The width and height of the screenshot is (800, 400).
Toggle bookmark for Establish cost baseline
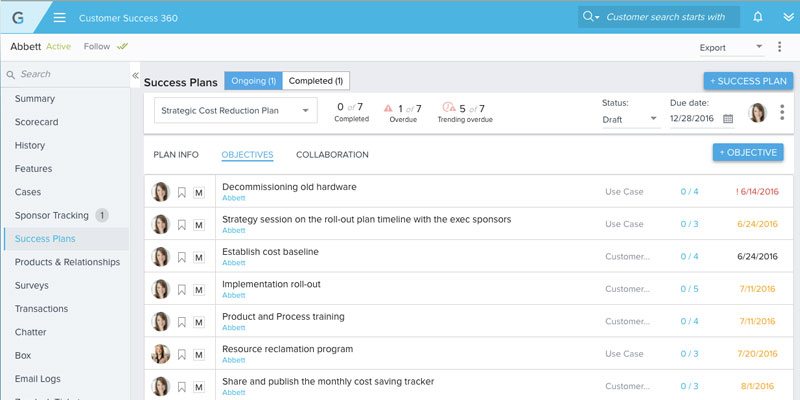[x=181, y=257]
